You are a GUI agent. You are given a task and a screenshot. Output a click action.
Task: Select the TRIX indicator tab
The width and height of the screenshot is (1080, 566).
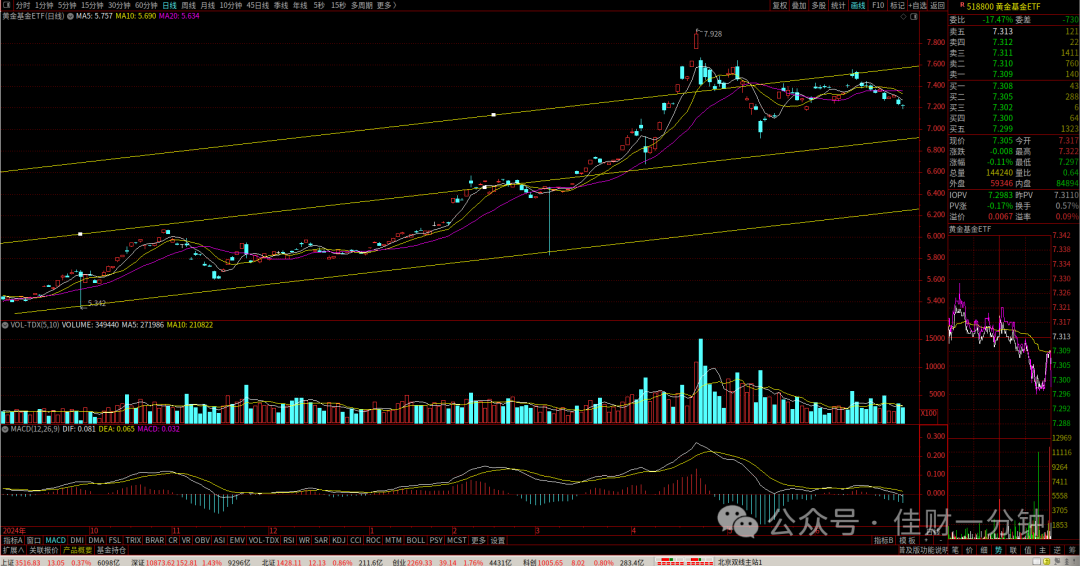tap(133, 541)
